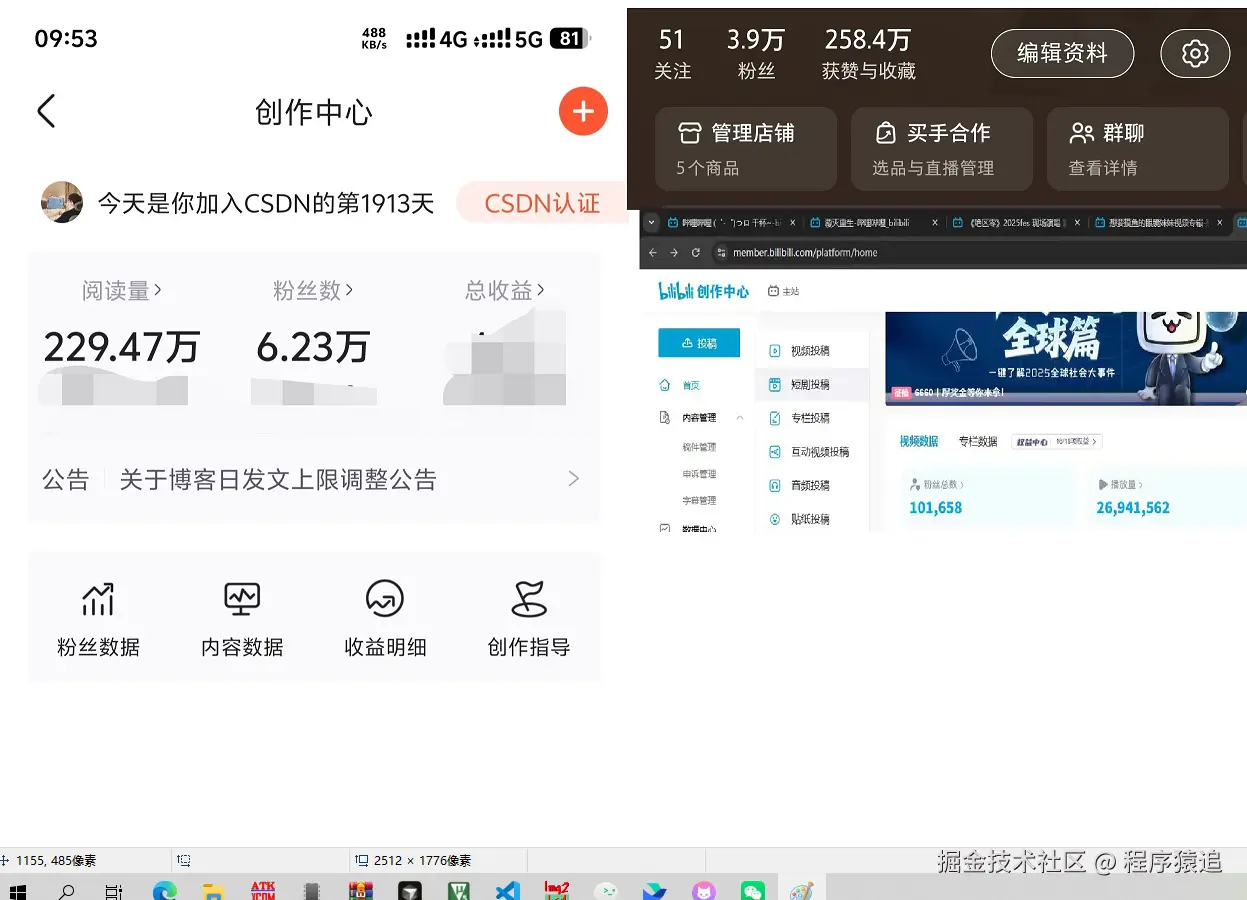Open WeChat from taskbar
Image resolution: width=1247 pixels, height=900 pixels.
753,891
